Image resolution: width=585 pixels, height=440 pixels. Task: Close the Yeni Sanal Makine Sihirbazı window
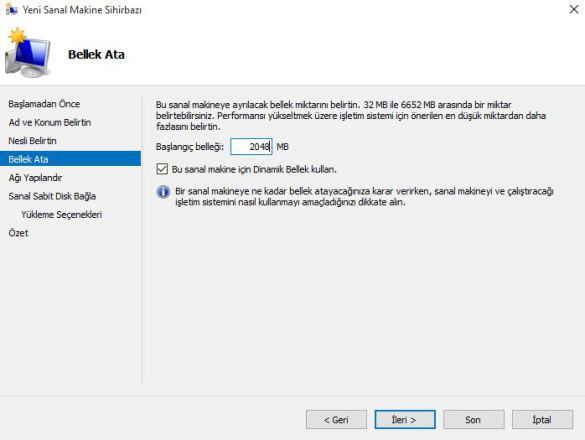tap(574, 9)
